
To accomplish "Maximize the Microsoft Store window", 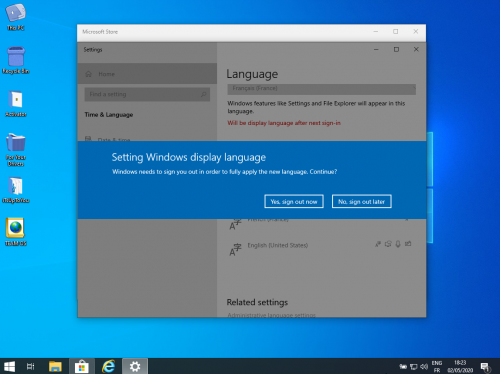I will tap(396, 31).
